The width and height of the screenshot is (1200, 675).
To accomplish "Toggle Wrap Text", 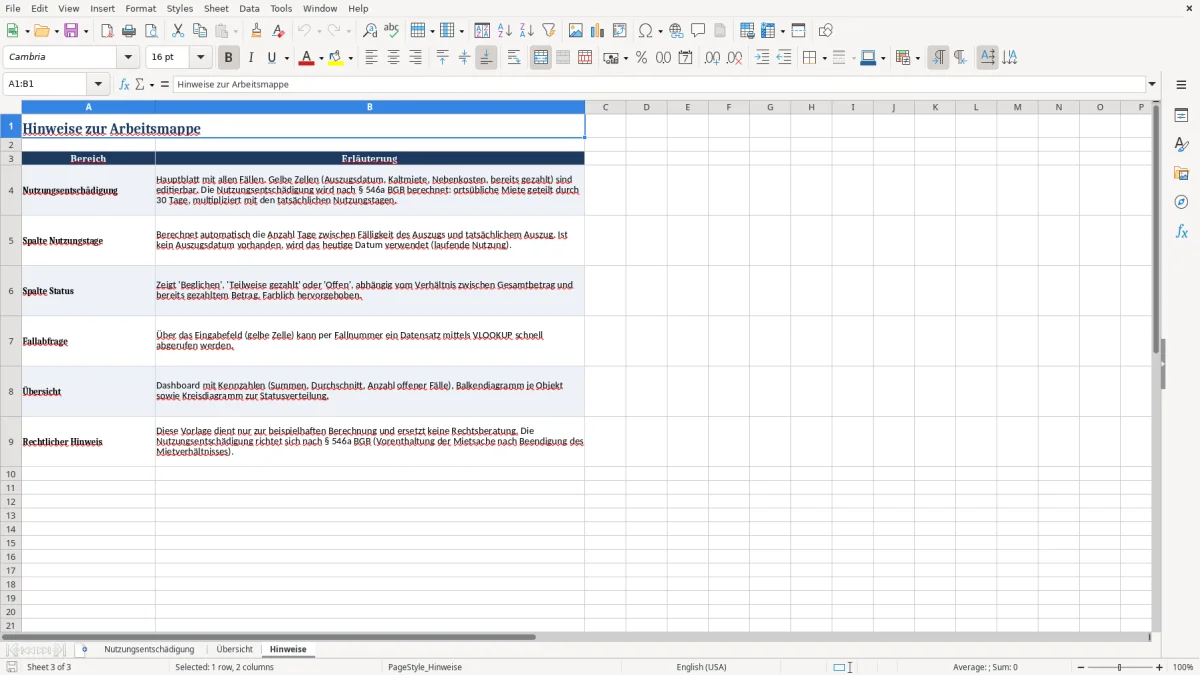I will tap(514, 58).
